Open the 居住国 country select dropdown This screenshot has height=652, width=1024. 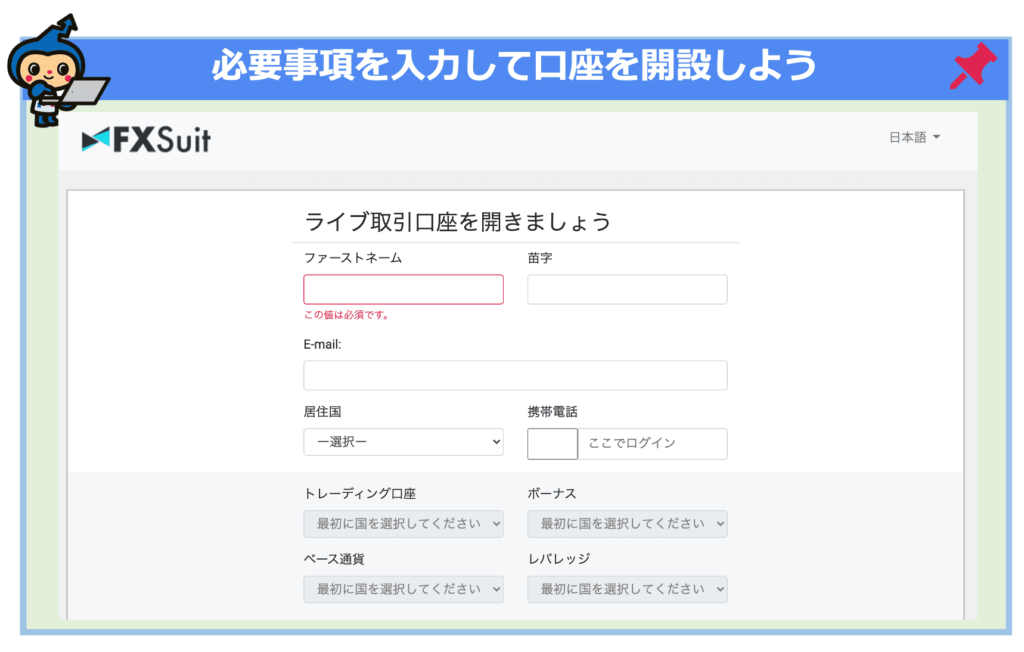404,442
